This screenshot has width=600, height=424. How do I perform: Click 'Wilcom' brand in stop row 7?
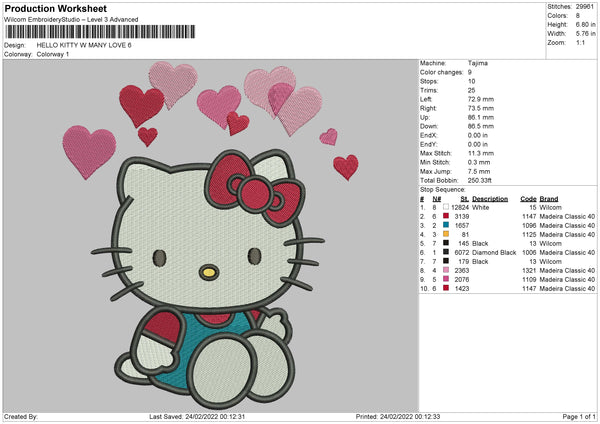[x=551, y=262]
